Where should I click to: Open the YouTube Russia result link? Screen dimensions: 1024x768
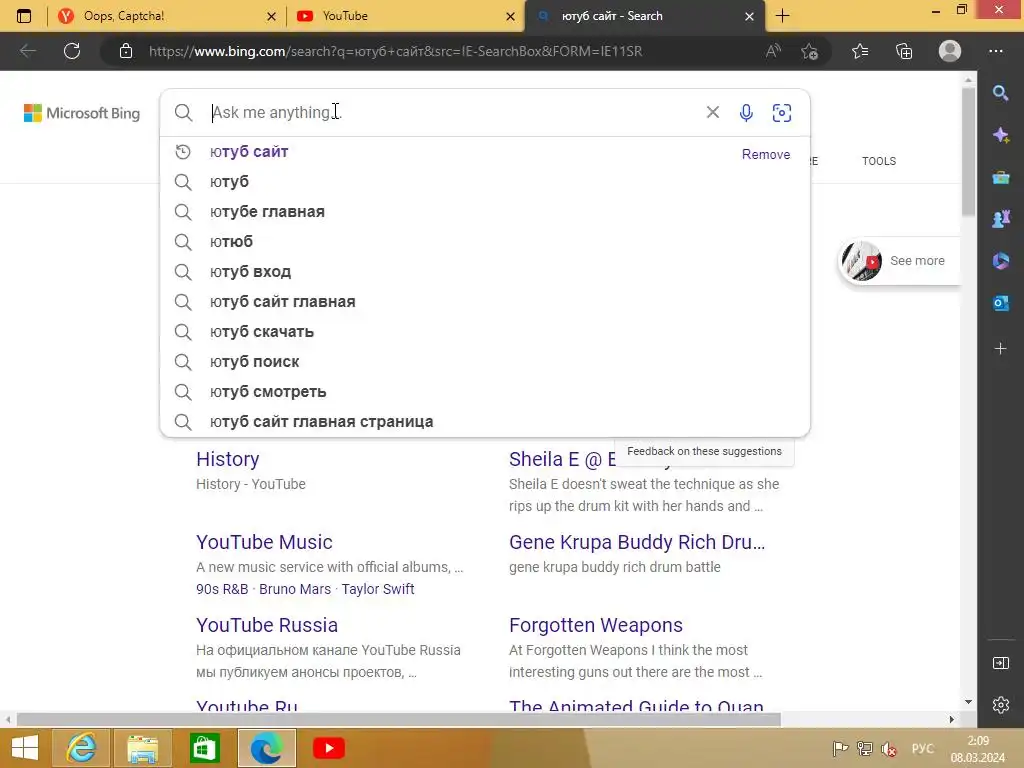267,625
